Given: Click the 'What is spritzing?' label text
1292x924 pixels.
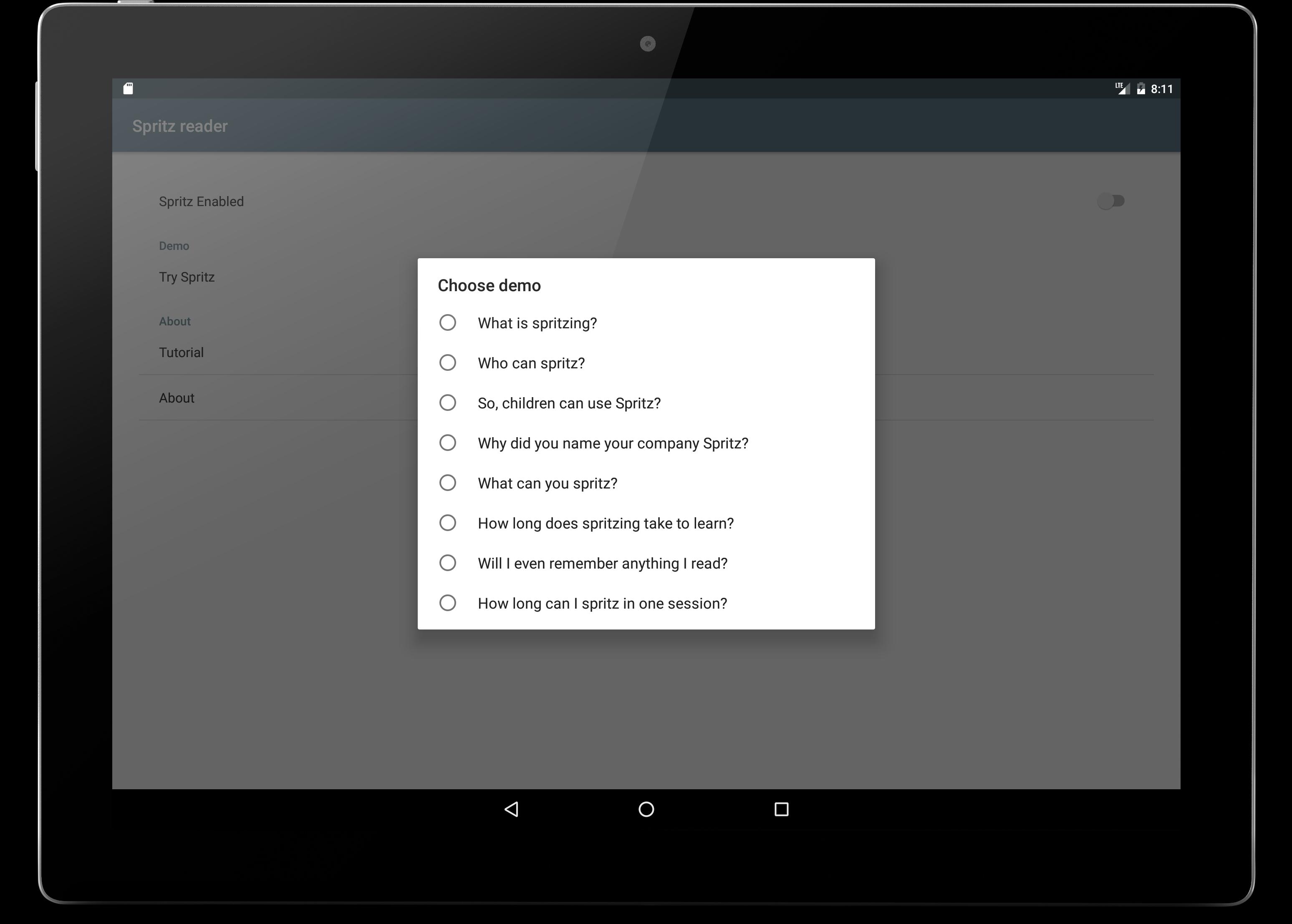Looking at the screenshot, I should (537, 323).
